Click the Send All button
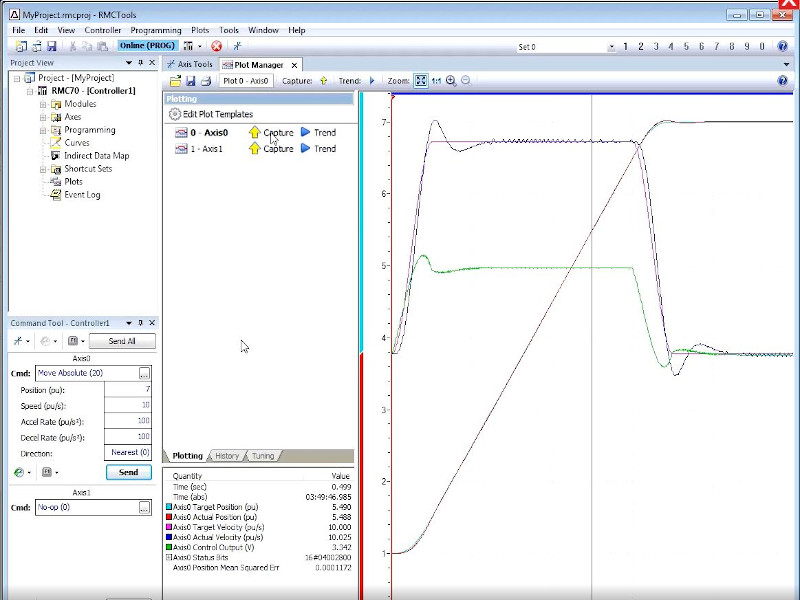The image size is (800, 600). 122,341
